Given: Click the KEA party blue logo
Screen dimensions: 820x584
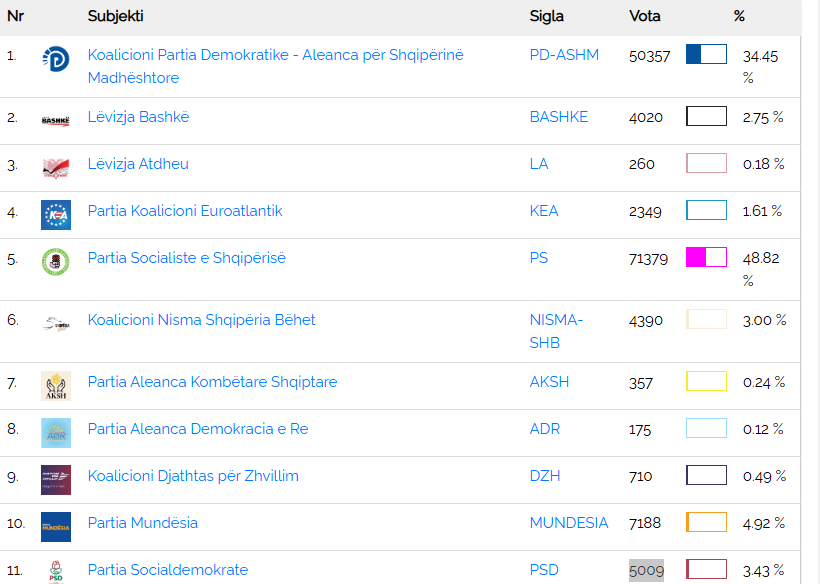Looking at the screenshot, I should (x=55, y=214).
